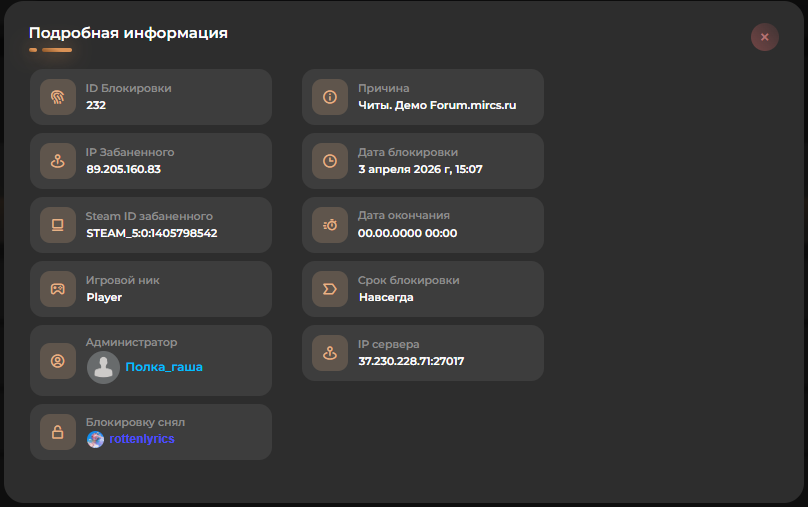Click the user icon beside Администратор
The image size is (808, 507).
click(58, 360)
